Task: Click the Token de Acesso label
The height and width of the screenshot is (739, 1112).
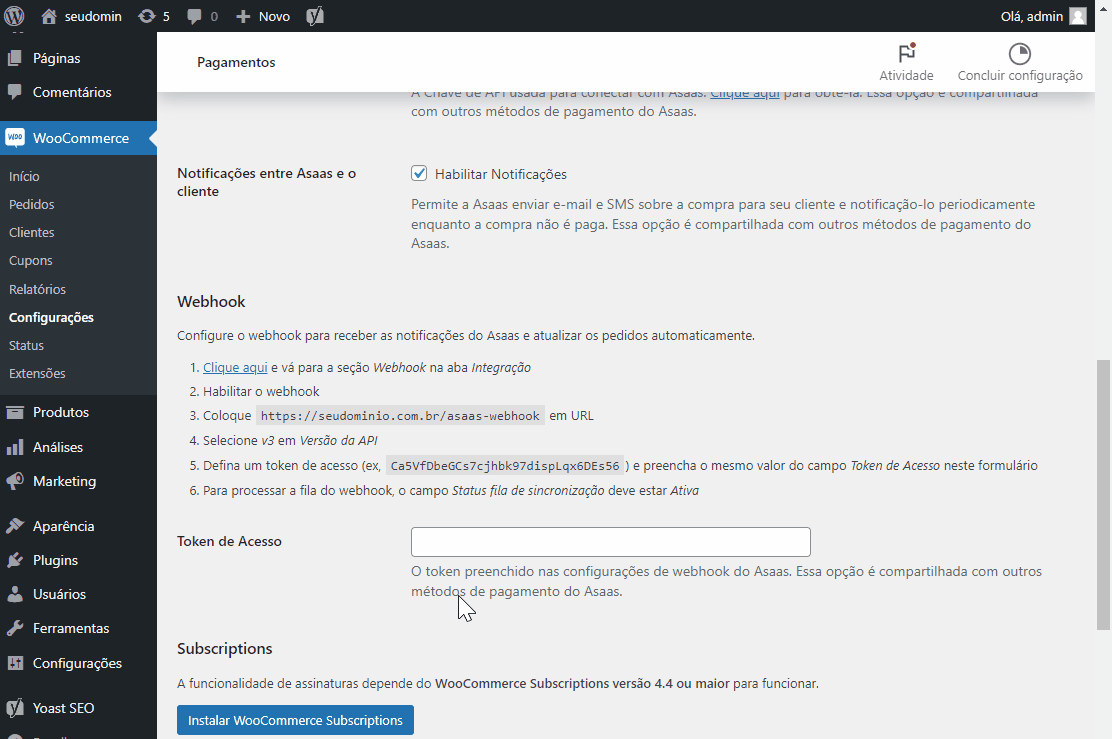Action: 229,541
